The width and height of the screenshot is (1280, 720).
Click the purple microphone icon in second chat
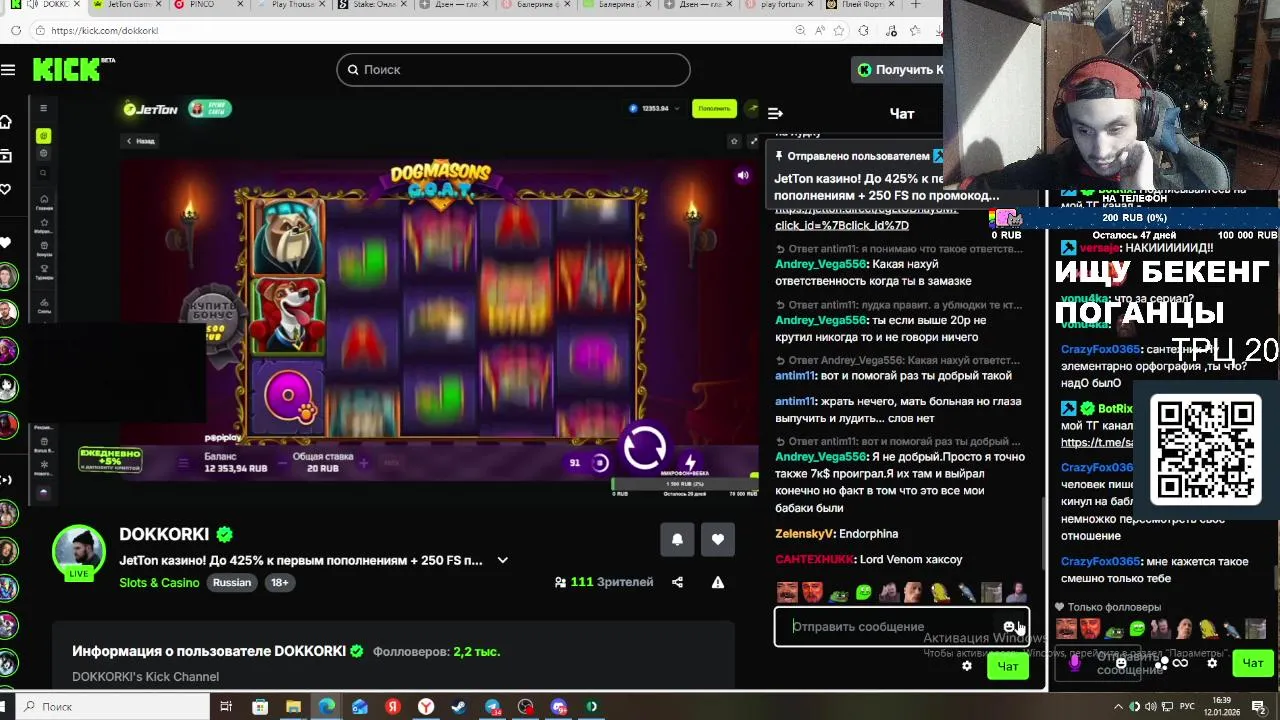point(1075,662)
